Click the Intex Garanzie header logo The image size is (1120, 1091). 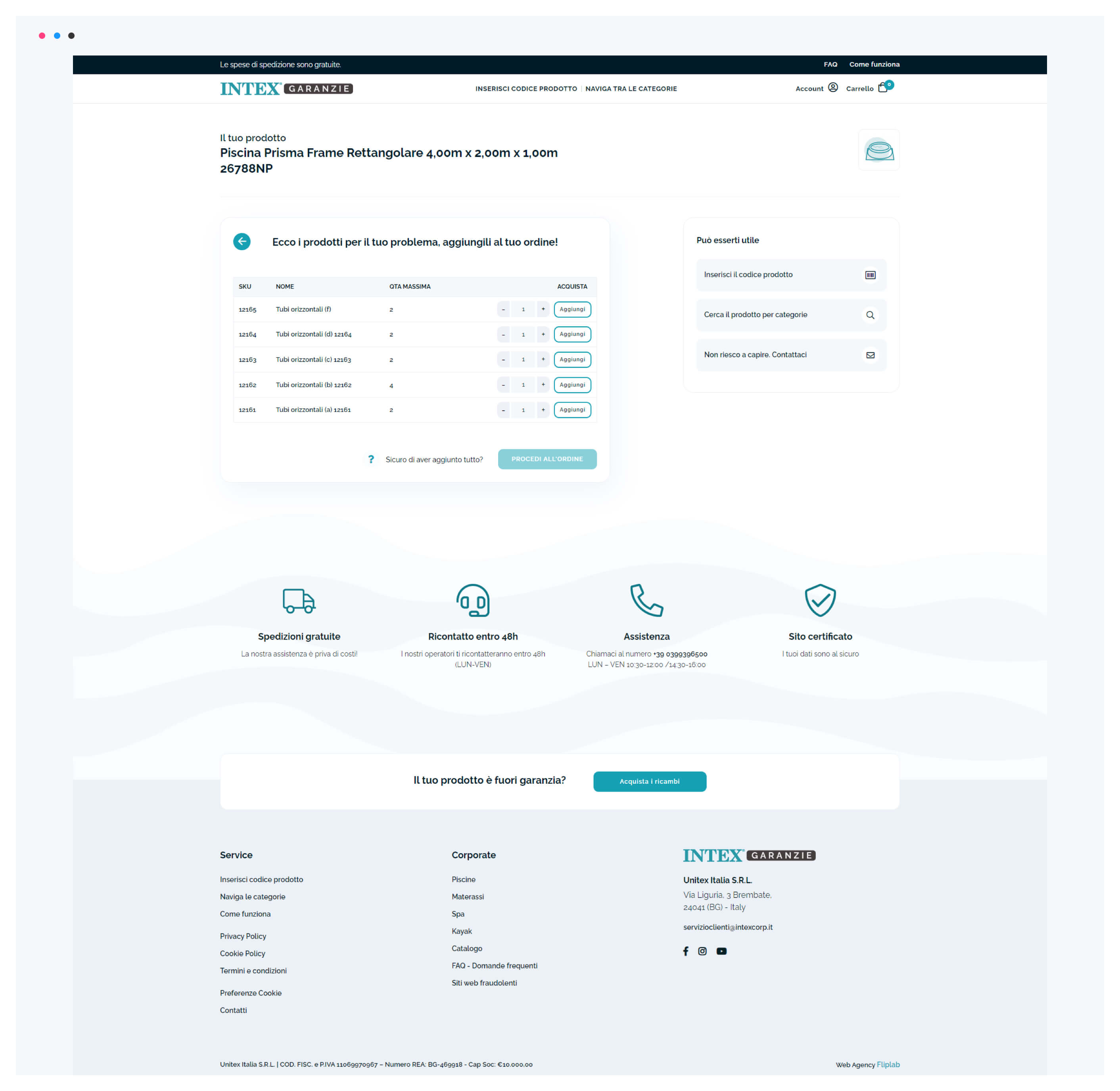(287, 88)
